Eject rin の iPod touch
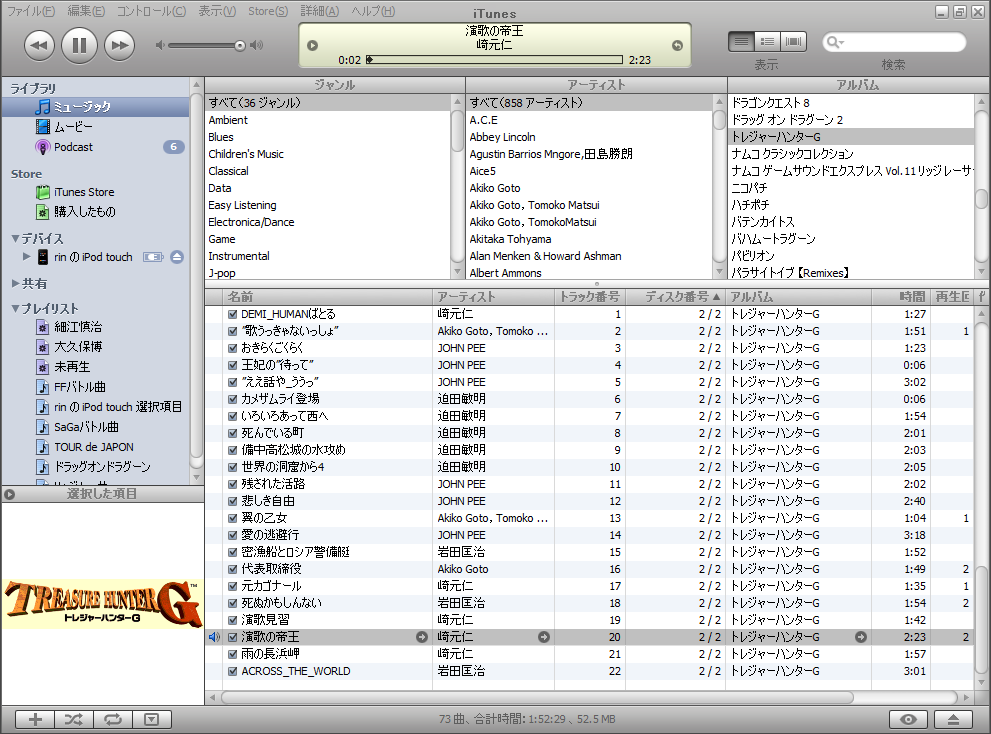The width and height of the screenshot is (991, 734). (x=177, y=257)
